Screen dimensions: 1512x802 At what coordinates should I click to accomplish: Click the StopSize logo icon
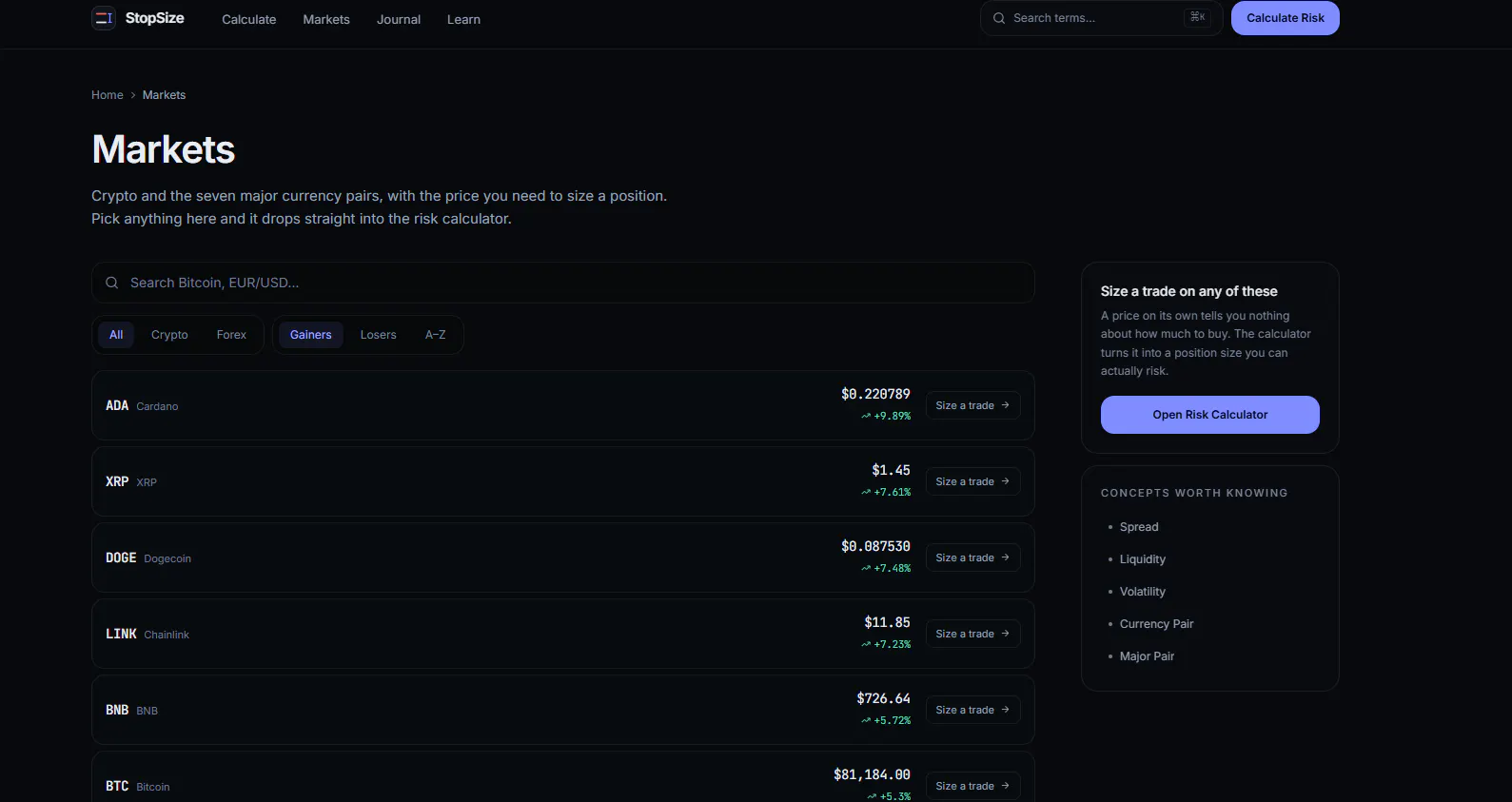point(104,18)
